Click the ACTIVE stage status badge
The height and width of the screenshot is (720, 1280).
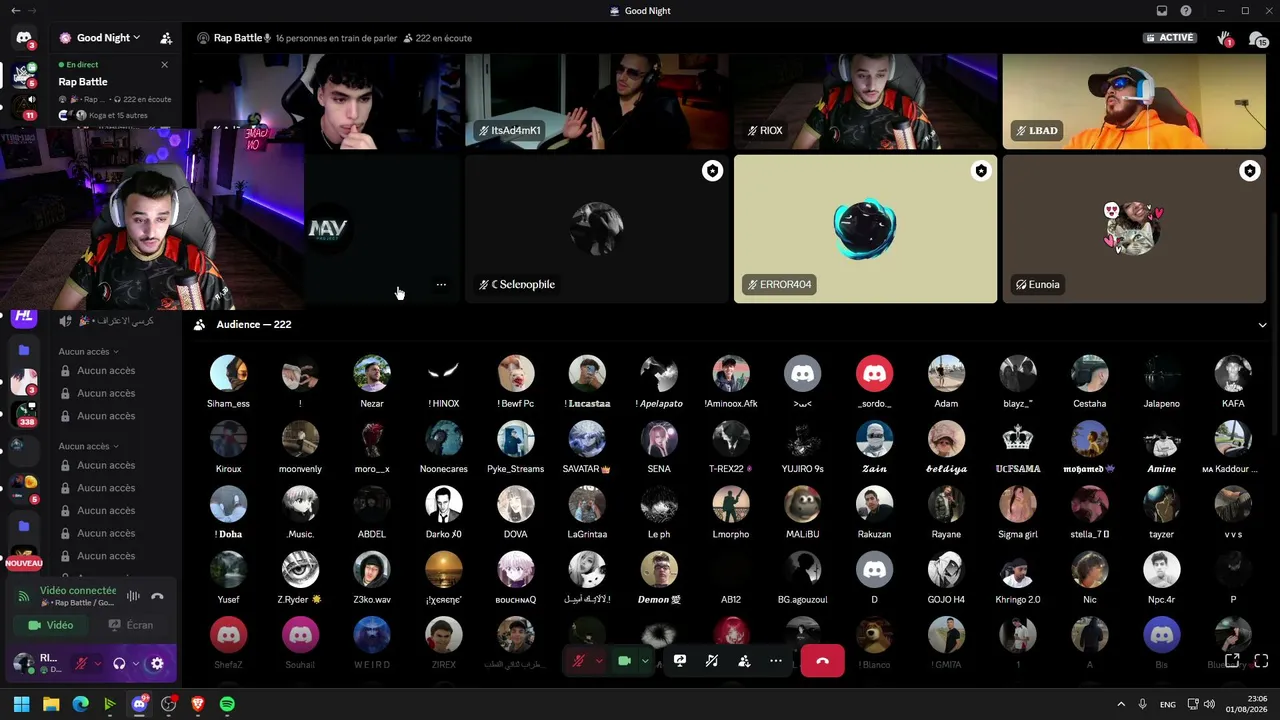pyautogui.click(x=1170, y=38)
